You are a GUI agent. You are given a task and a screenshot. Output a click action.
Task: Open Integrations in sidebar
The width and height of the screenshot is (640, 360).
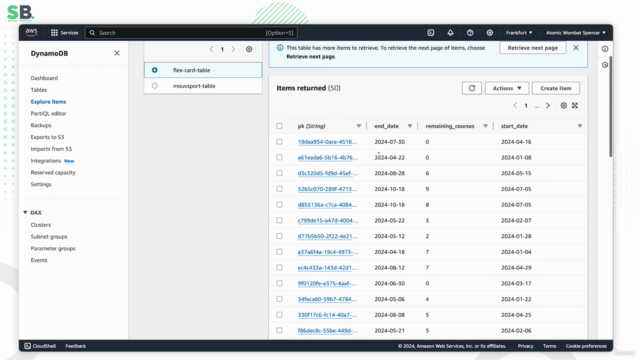click(46, 161)
